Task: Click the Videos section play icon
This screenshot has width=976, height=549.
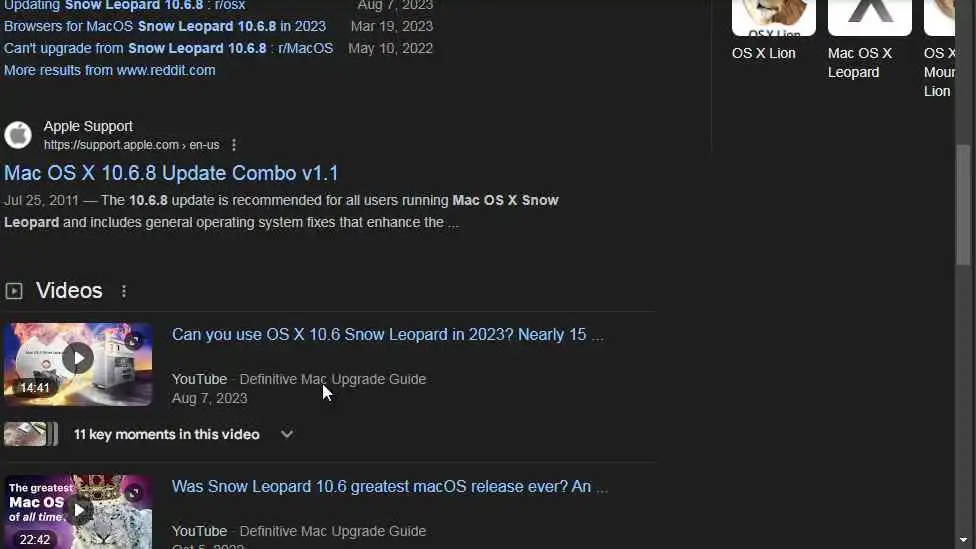Action: tap(14, 291)
